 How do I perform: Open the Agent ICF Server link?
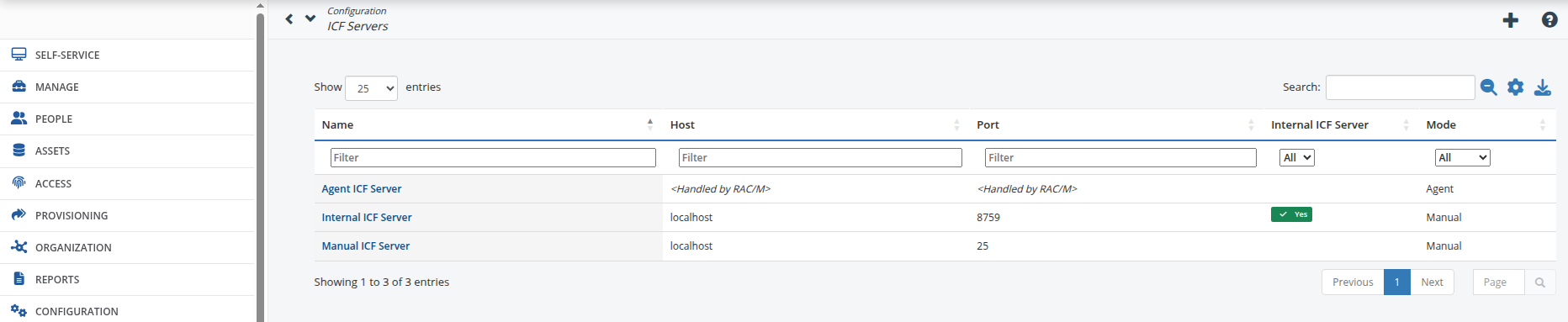[x=362, y=189]
